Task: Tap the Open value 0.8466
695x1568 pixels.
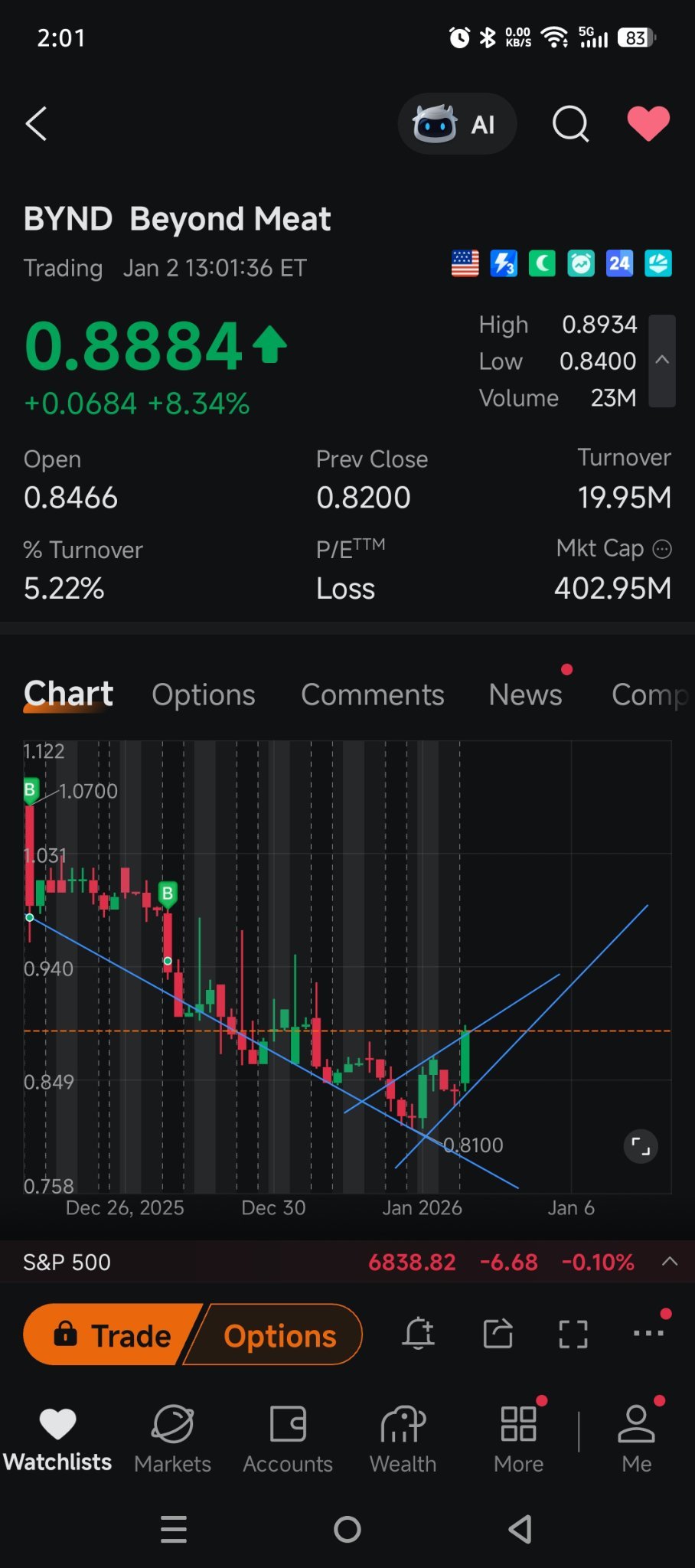Action: coord(71,498)
